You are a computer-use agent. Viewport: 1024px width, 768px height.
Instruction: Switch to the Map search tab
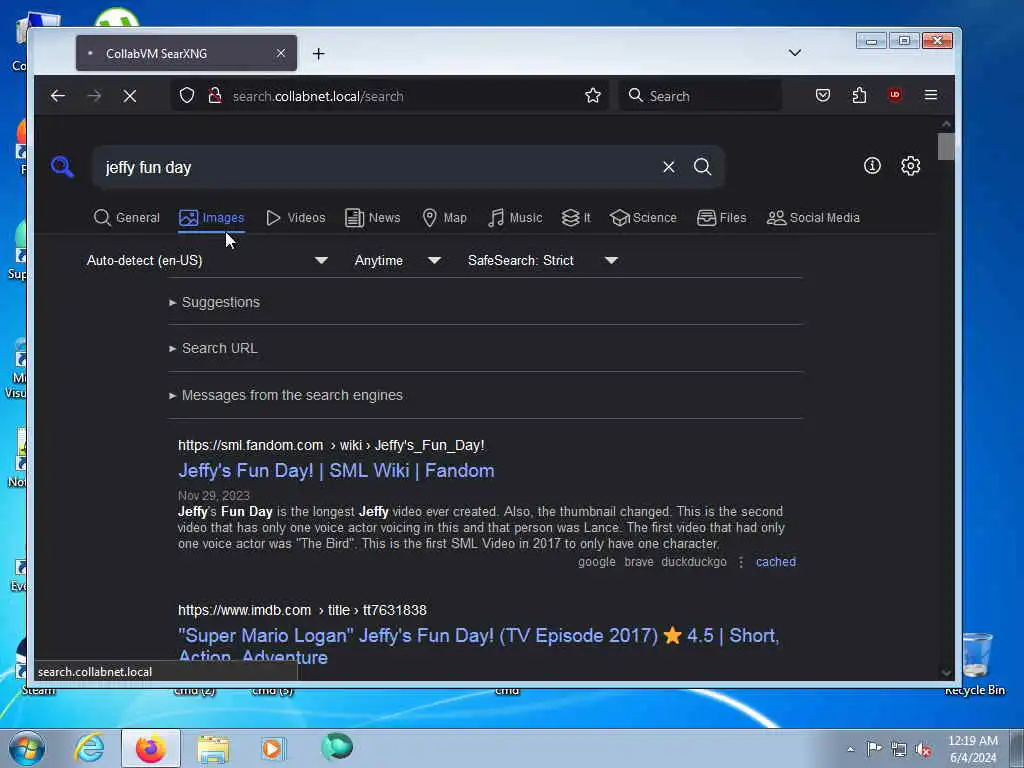click(x=444, y=217)
